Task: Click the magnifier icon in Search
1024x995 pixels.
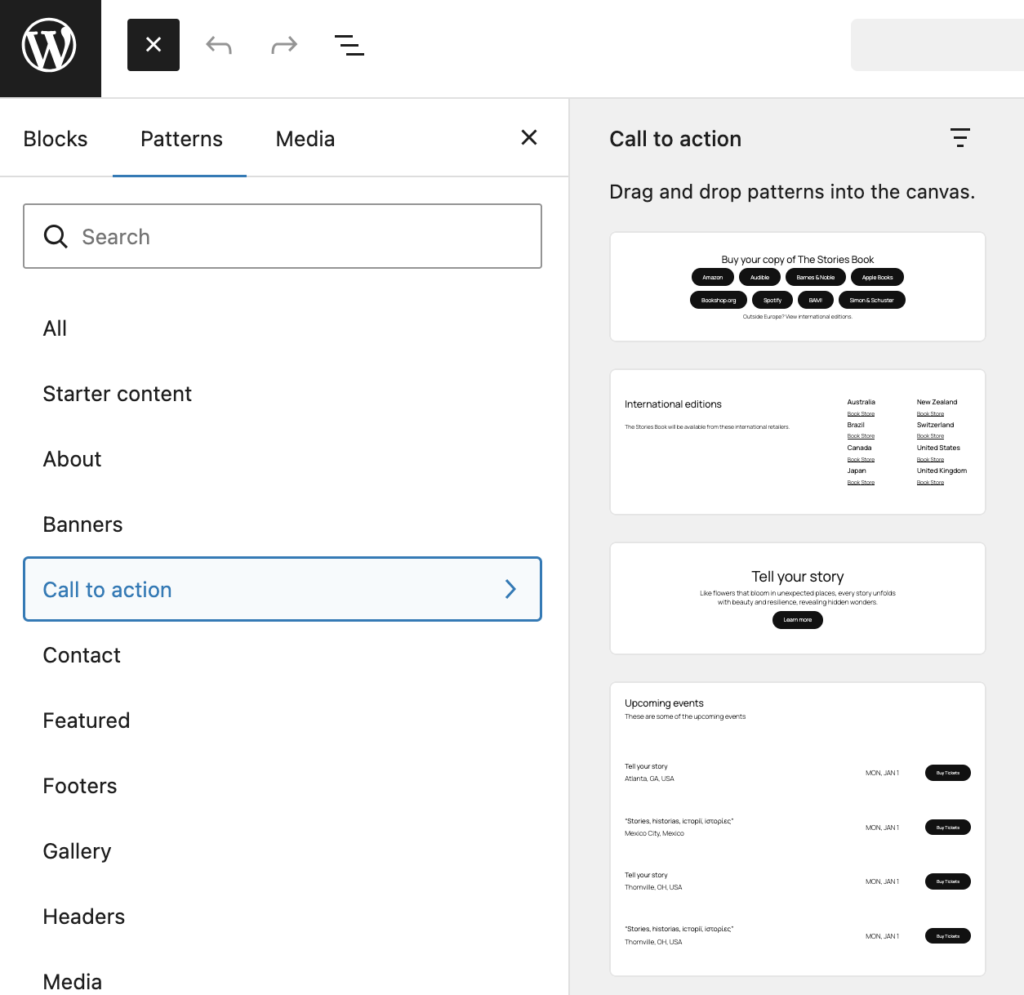Action: (x=56, y=237)
